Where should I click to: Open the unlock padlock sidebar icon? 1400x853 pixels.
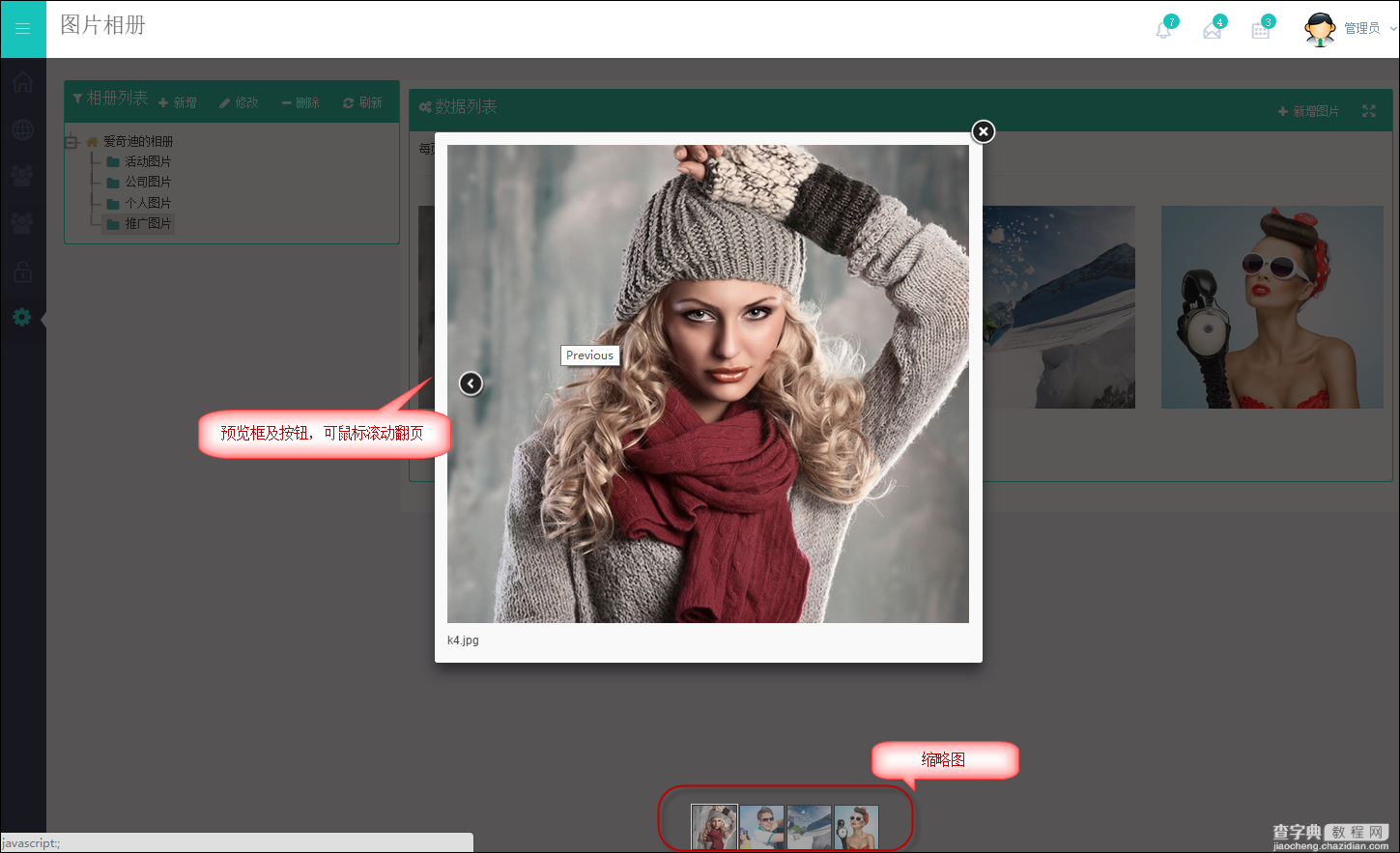(x=22, y=270)
